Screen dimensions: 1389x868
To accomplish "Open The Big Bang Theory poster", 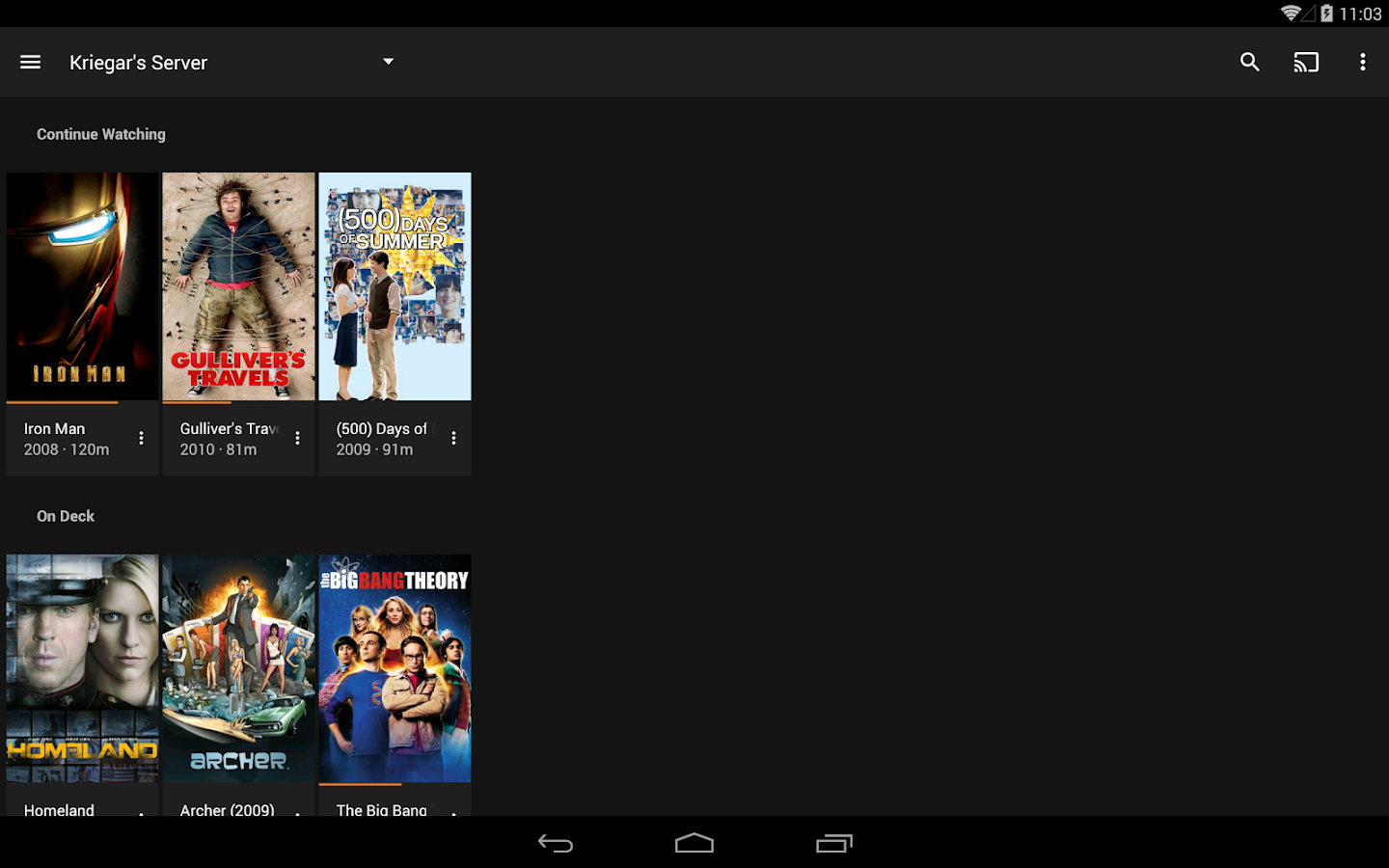I will (x=395, y=668).
